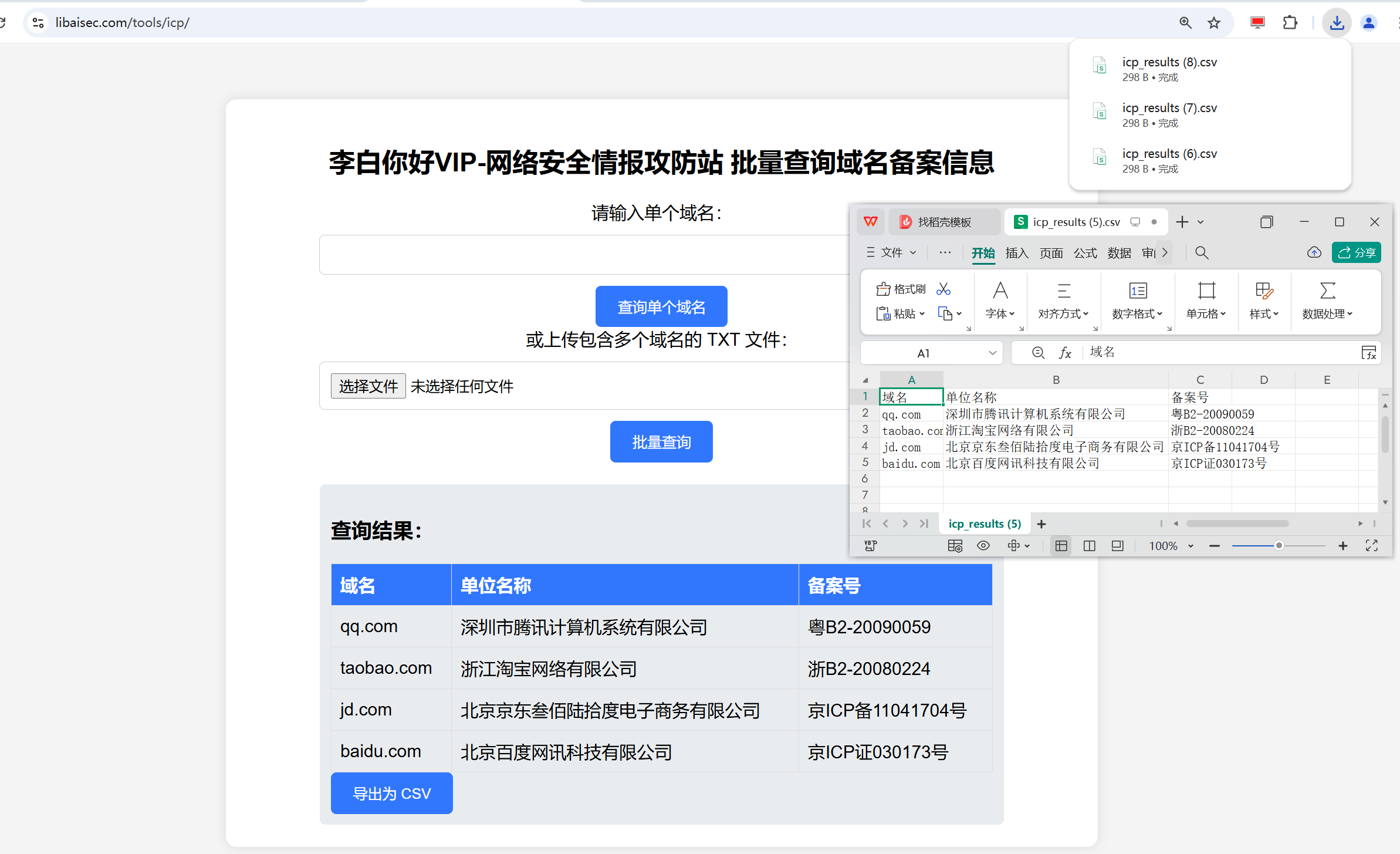Click the 批量查询 button
1400x854 pixels.
[x=661, y=441]
